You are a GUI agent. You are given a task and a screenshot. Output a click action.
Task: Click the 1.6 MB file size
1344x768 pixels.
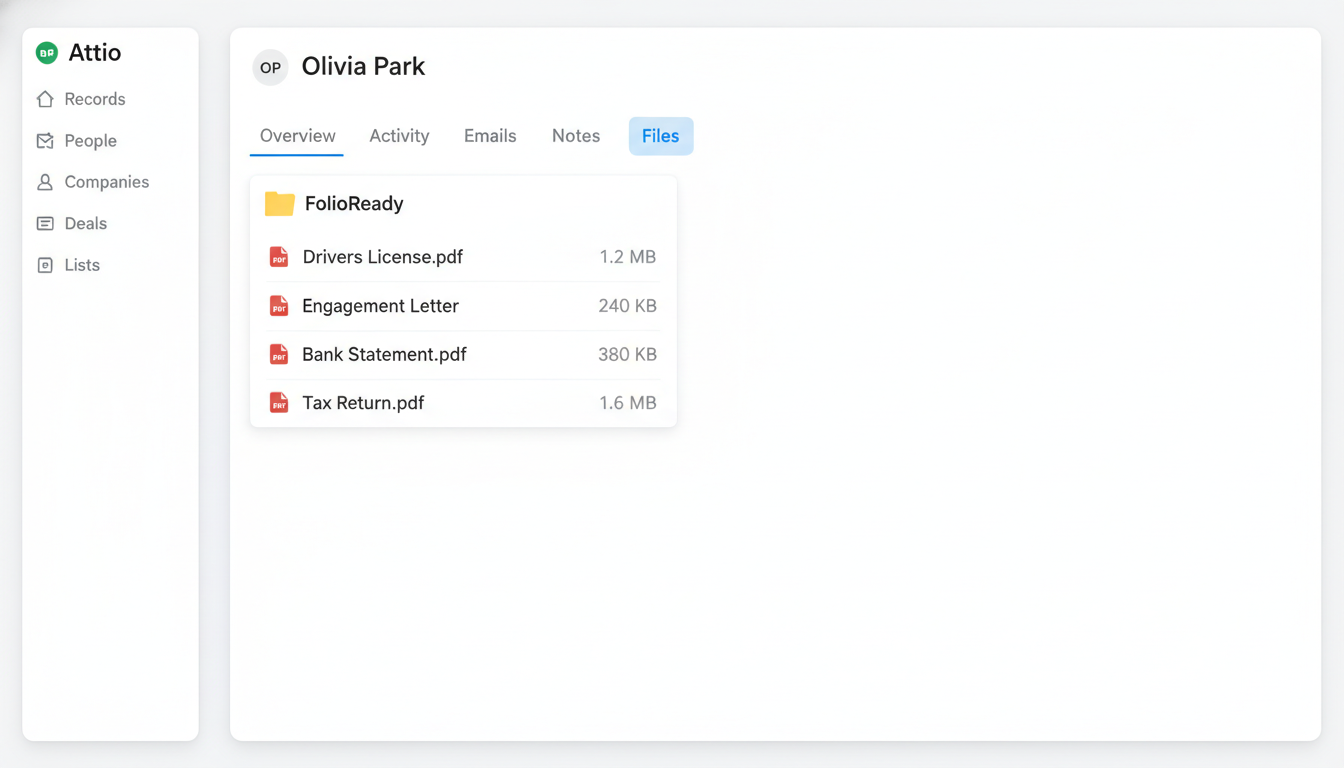(628, 403)
